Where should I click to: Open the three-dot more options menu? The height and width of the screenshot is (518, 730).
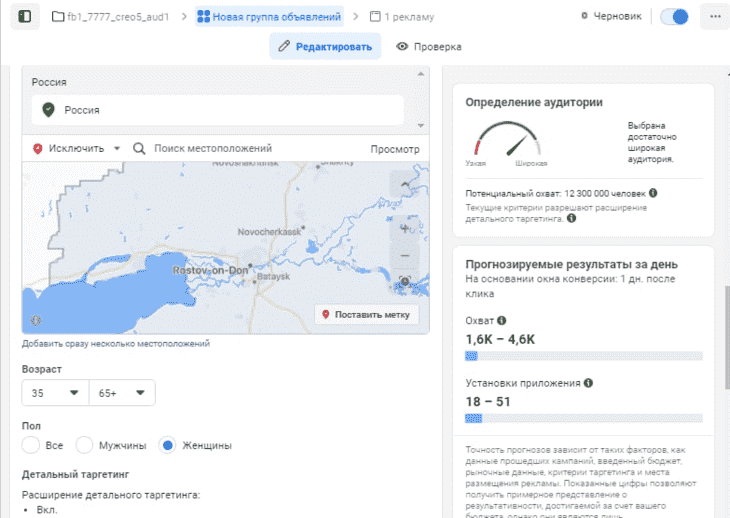[x=716, y=17]
